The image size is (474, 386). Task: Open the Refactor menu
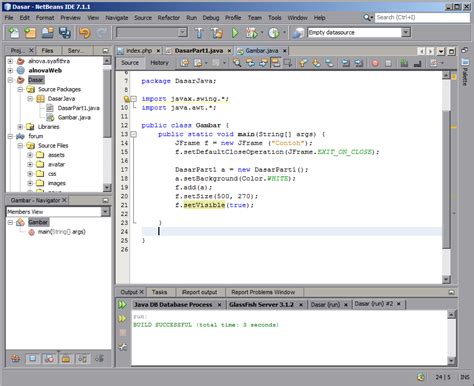[169, 18]
